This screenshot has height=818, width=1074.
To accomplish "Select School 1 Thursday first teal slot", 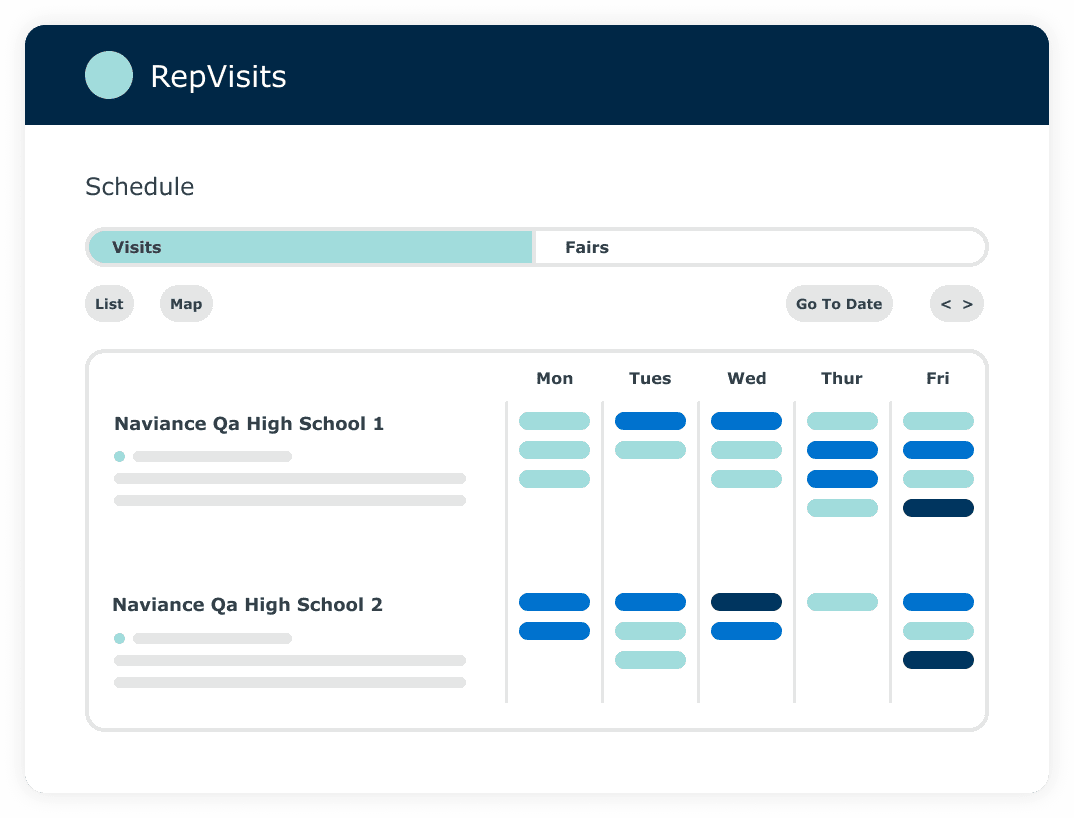I will (x=842, y=421).
